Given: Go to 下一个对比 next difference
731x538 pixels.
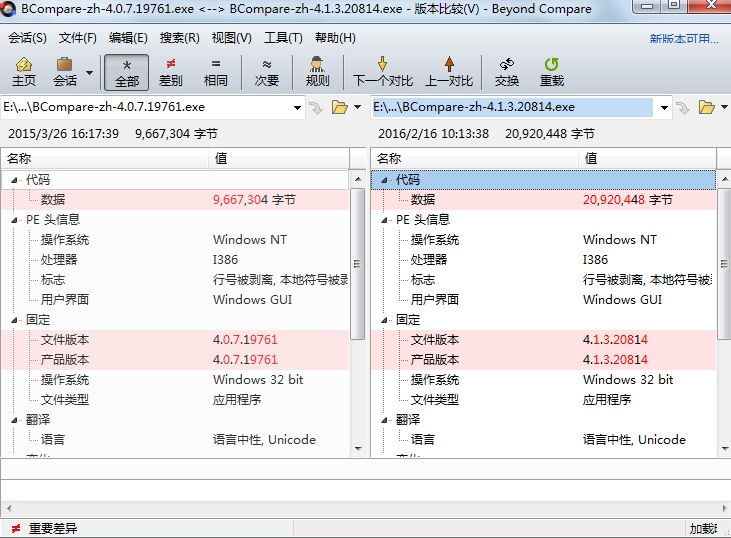Looking at the screenshot, I should (x=383, y=72).
